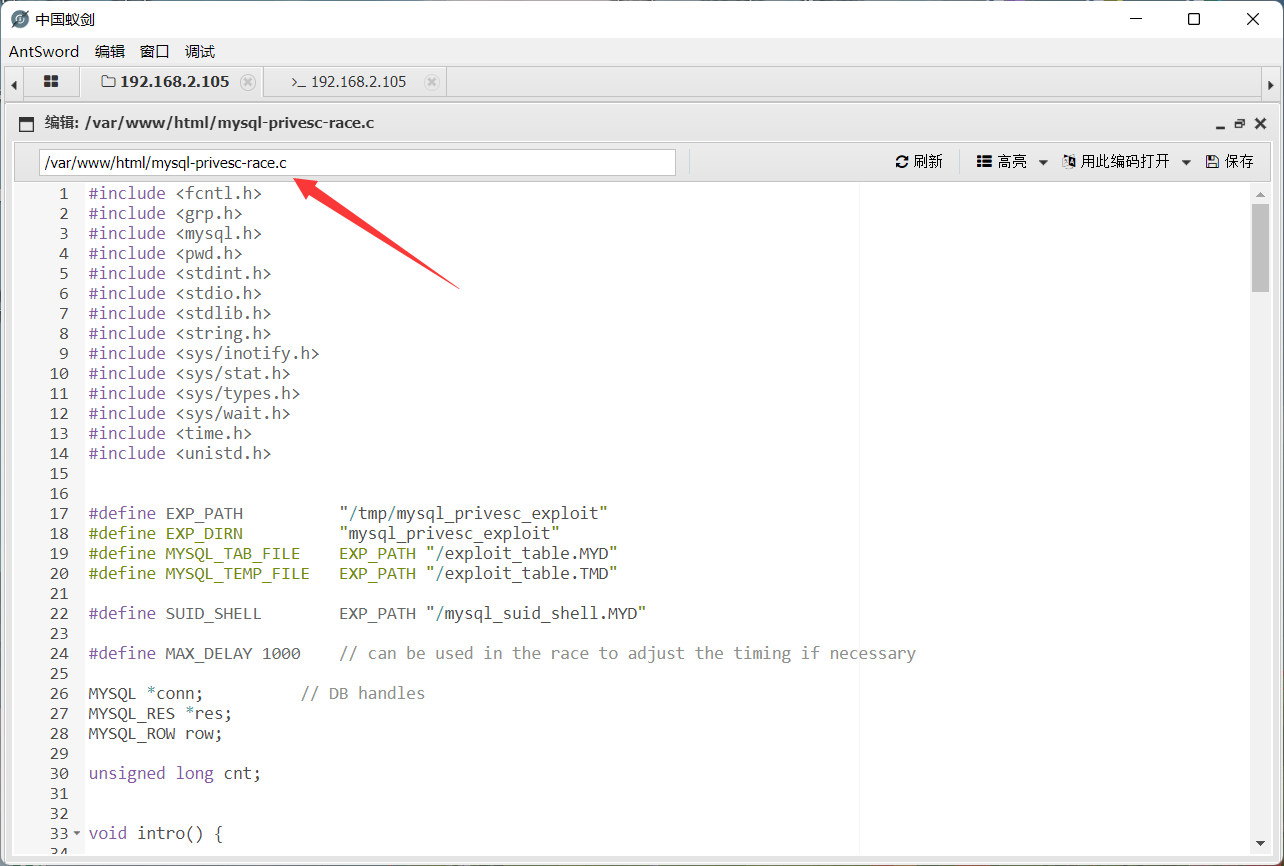
Task: Switch to the 192.168.2.105 terminal tab
Action: coord(349,82)
